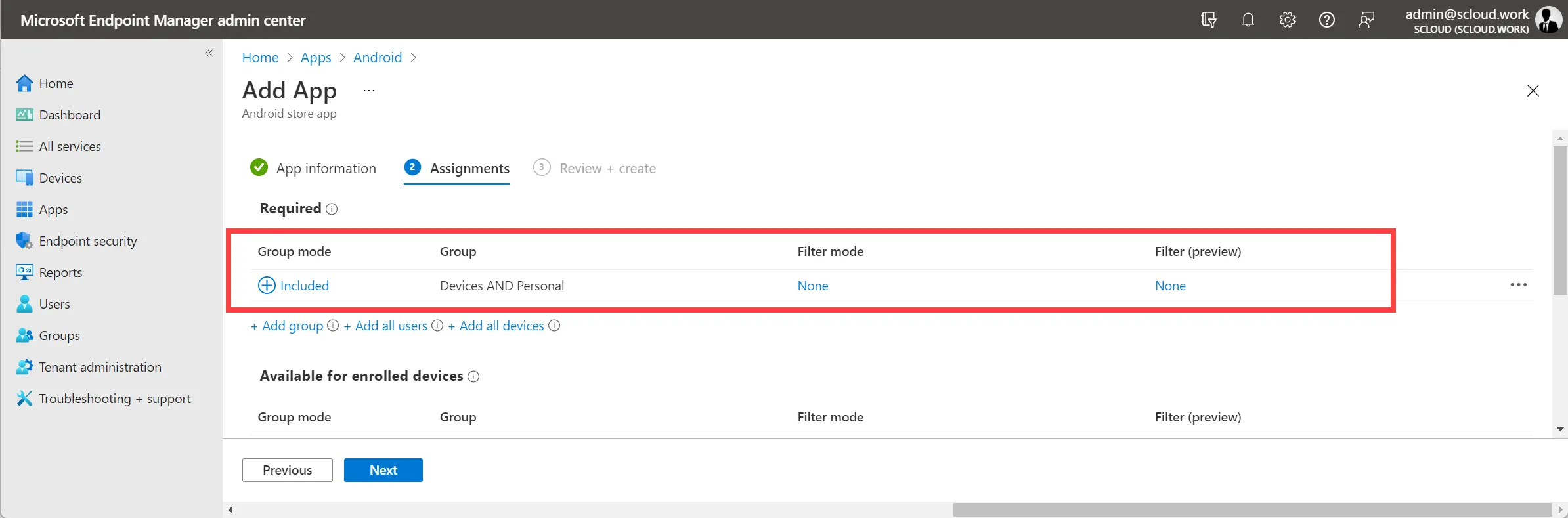Open the Groups sidebar icon
This screenshot has height=518, width=1568.
tap(24, 335)
